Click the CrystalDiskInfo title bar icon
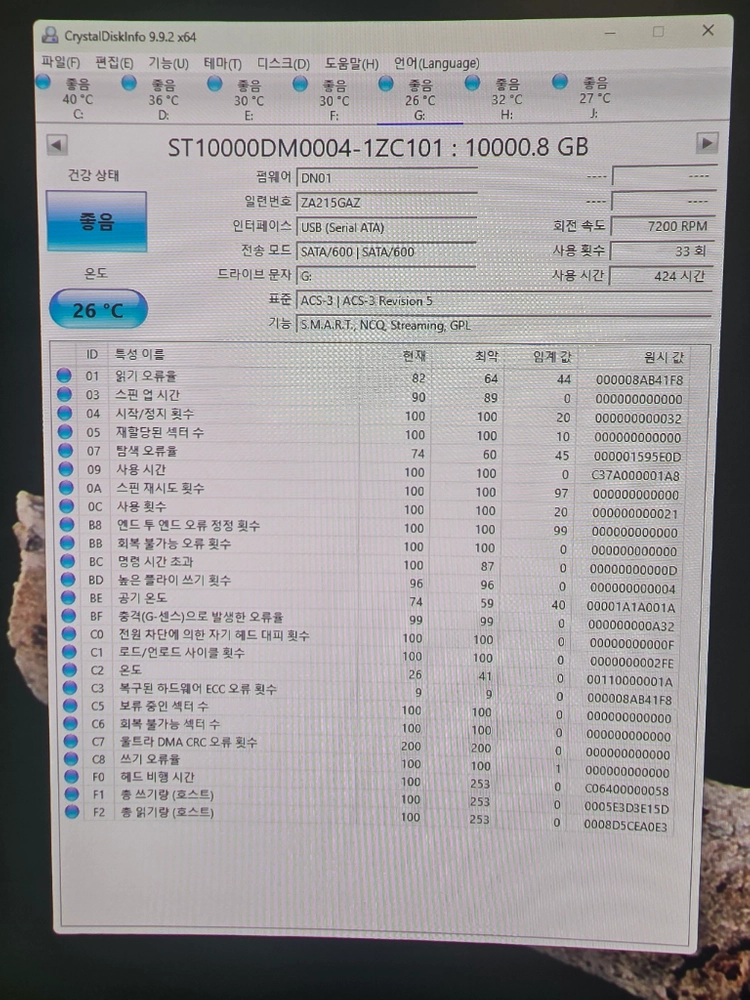Image resolution: width=750 pixels, height=1000 pixels. (50, 34)
